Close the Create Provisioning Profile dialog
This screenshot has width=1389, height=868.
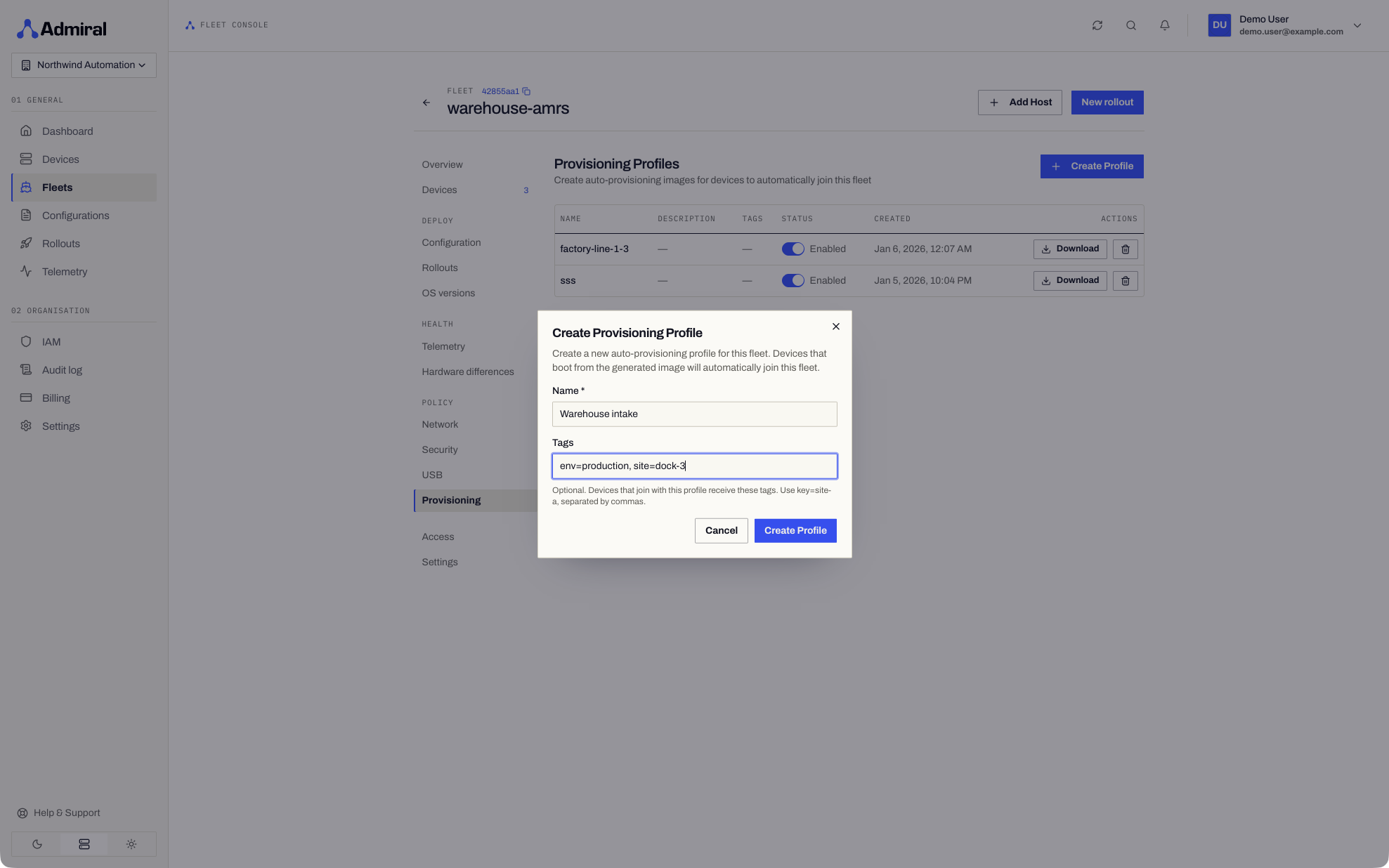coord(836,327)
